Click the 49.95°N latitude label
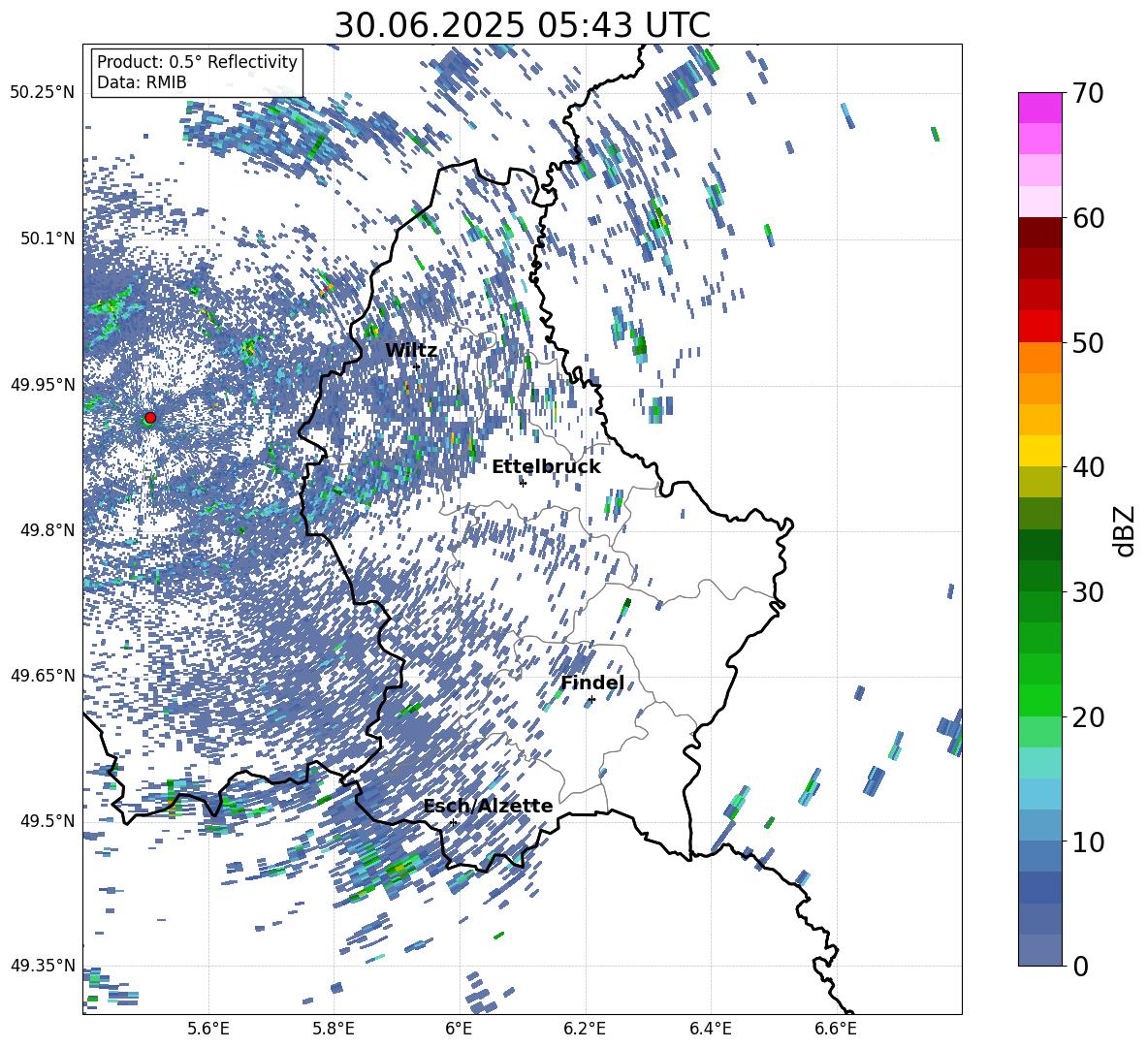 pos(43,384)
